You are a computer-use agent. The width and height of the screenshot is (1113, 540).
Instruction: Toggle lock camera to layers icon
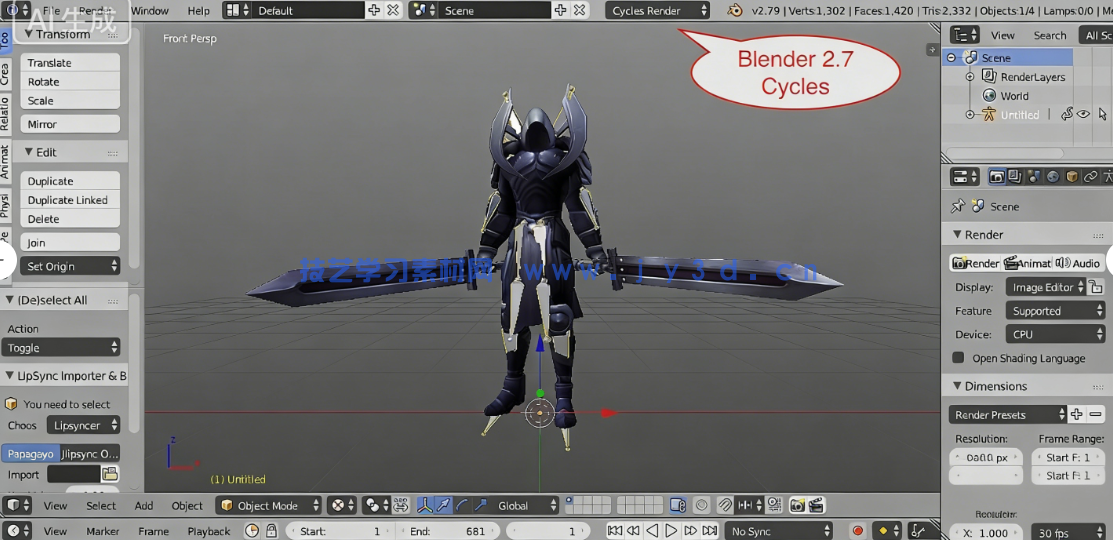678,505
